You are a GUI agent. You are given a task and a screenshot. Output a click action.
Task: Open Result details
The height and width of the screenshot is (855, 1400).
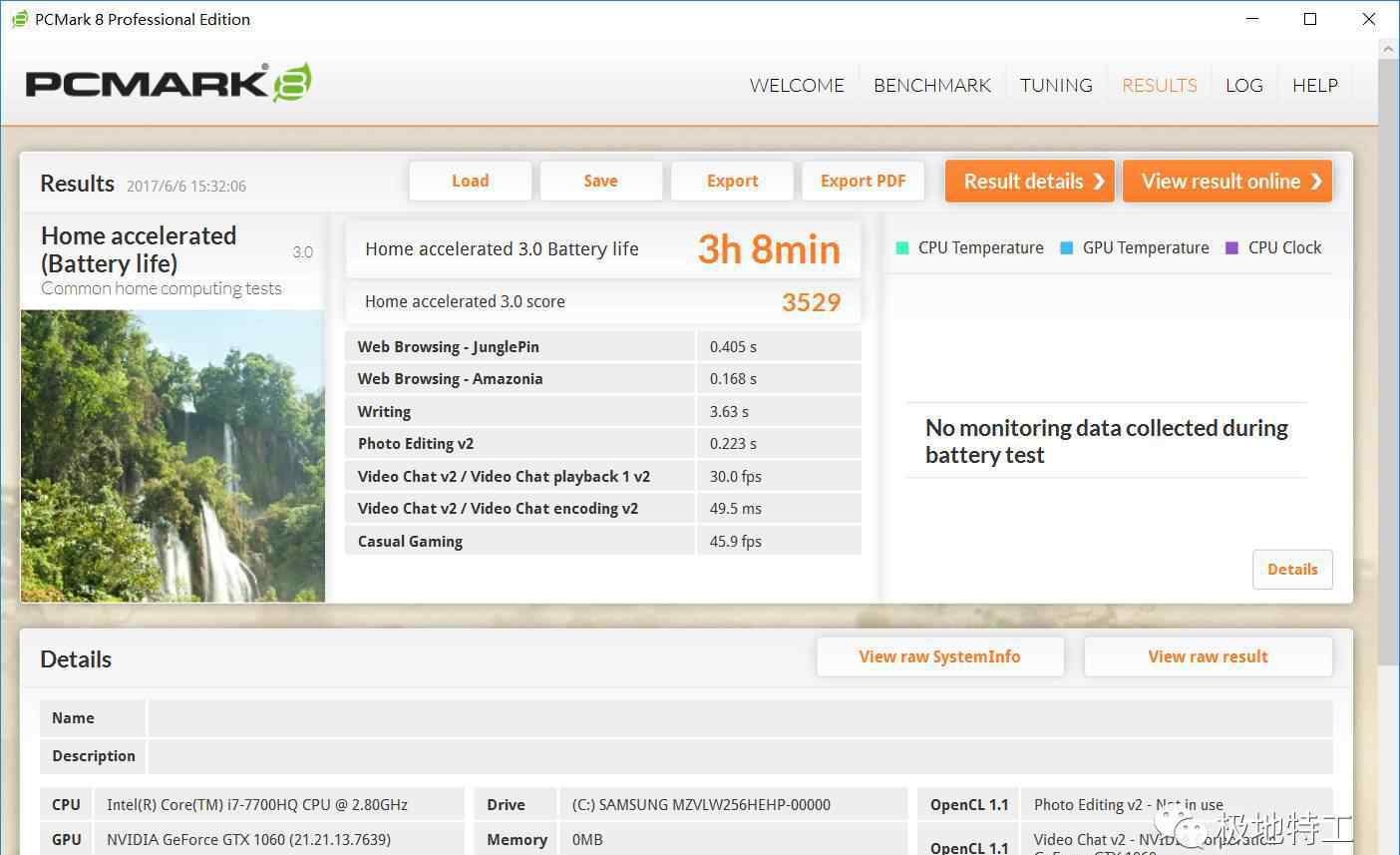(x=1029, y=181)
